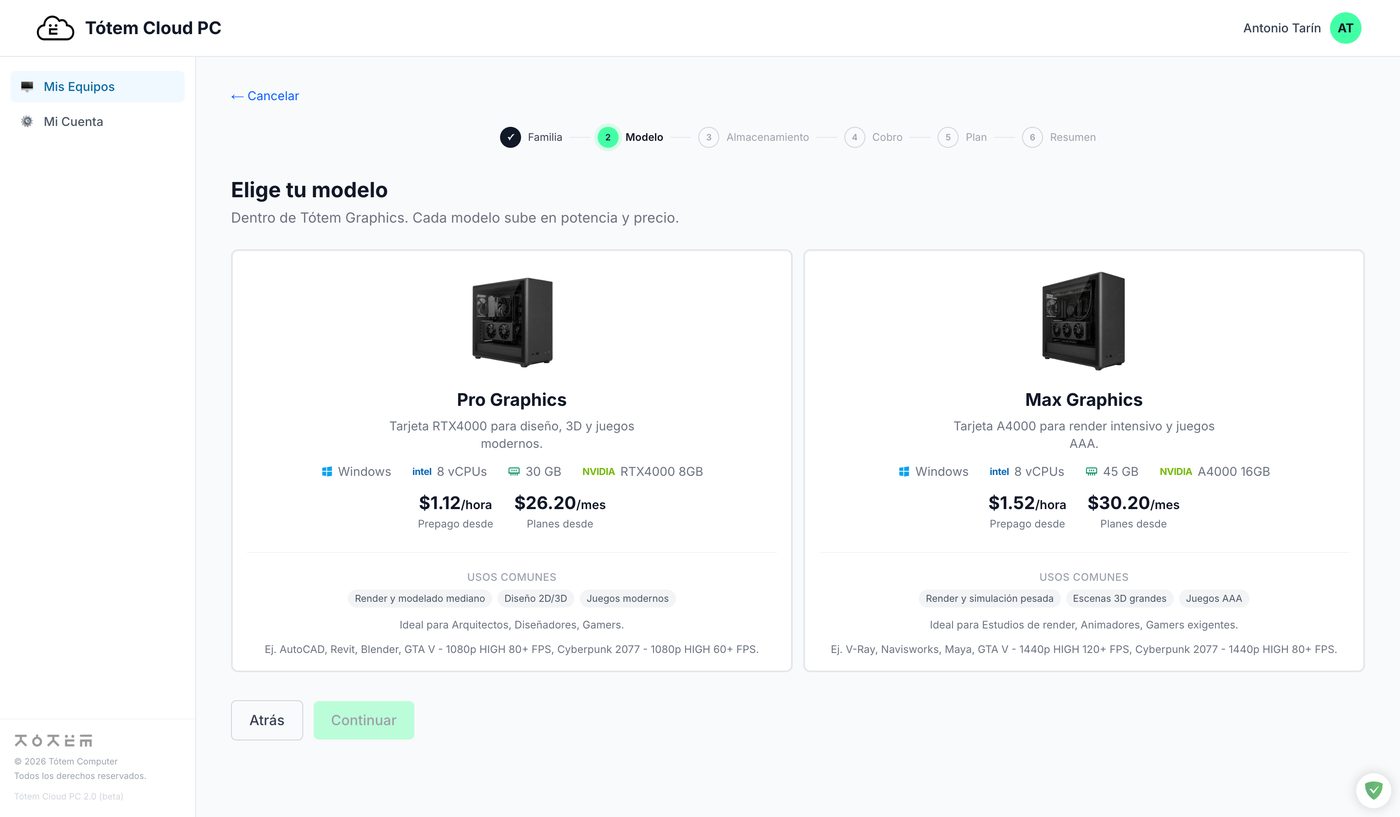
Task: Click the gear icon beside Mi Cuenta
Action: click(27, 122)
